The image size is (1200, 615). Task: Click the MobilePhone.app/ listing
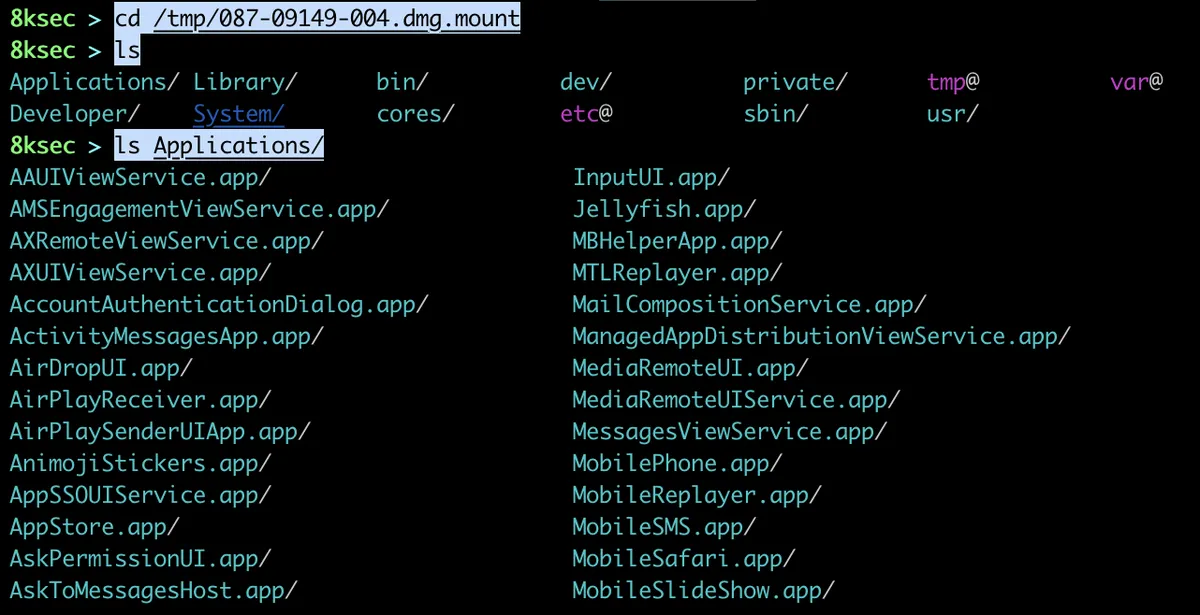[677, 463]
